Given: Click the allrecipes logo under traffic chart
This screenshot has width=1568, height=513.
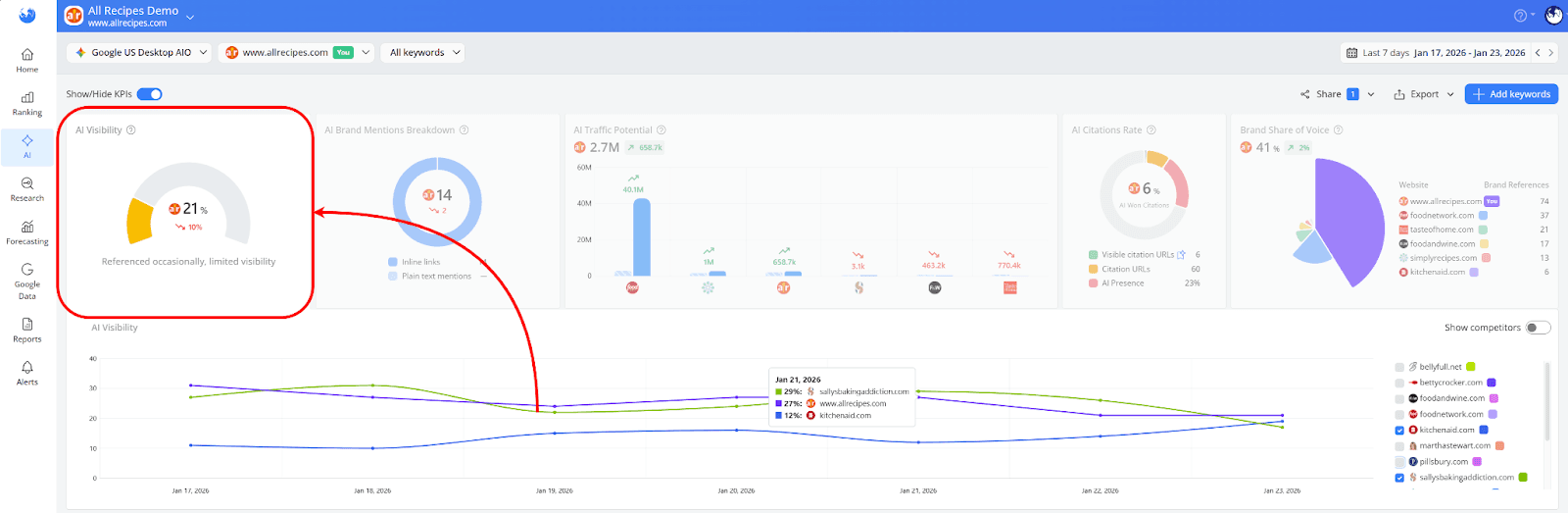Looking at the screenshot, I should [x=783, y=287].
